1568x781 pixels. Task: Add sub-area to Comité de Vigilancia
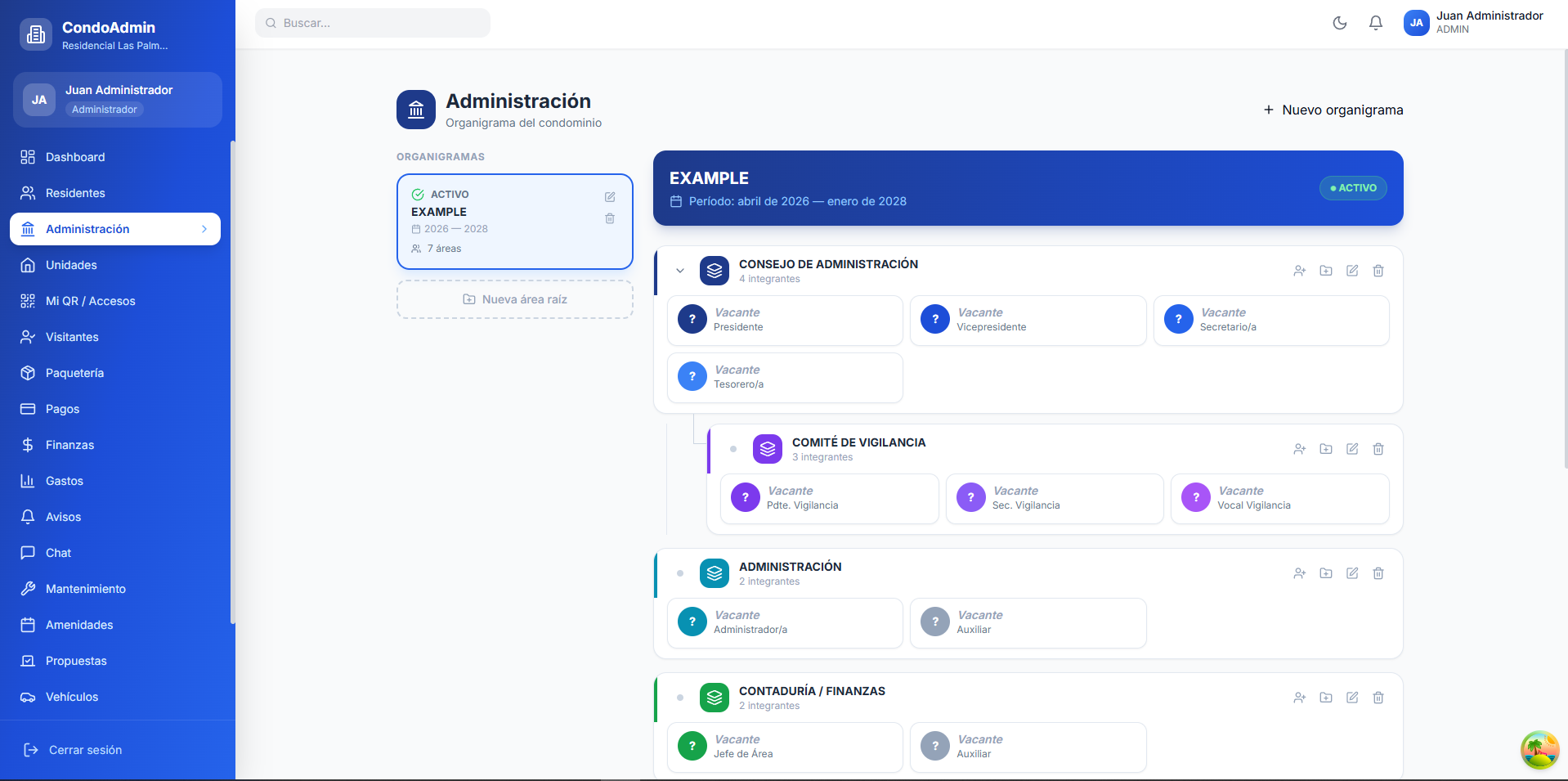1325,449
